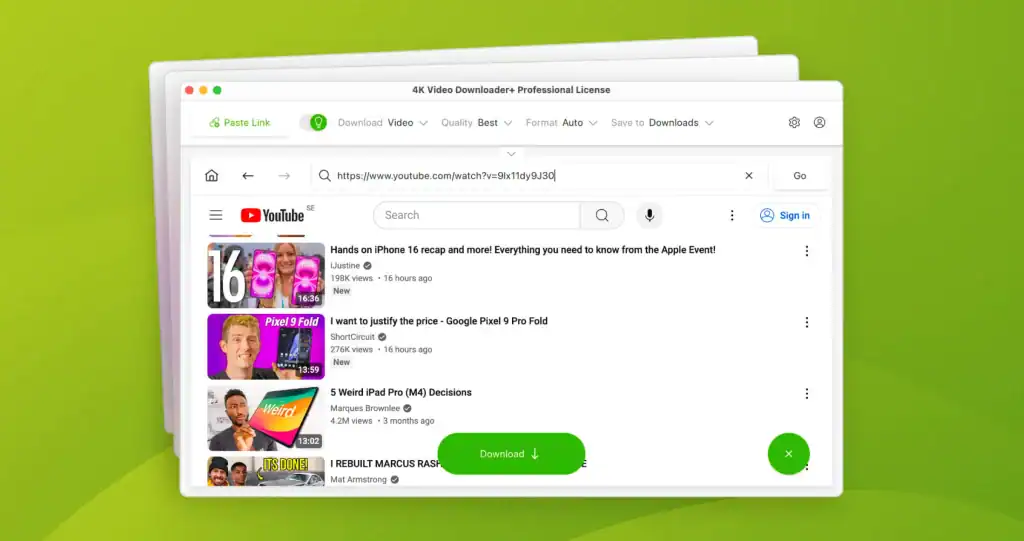Screen dimensions: 1024x541
Task: Click the '198K views' text
Action: [x=351, y=278]
